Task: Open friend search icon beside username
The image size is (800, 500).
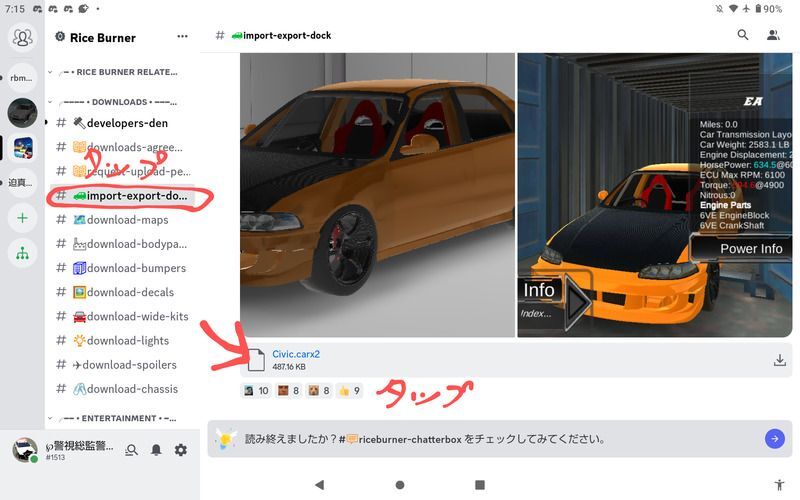Action: click(131, 450)
